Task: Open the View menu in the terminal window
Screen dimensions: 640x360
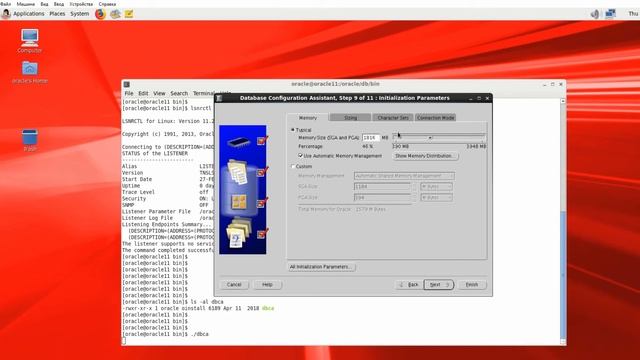Action: pos(159,93)
